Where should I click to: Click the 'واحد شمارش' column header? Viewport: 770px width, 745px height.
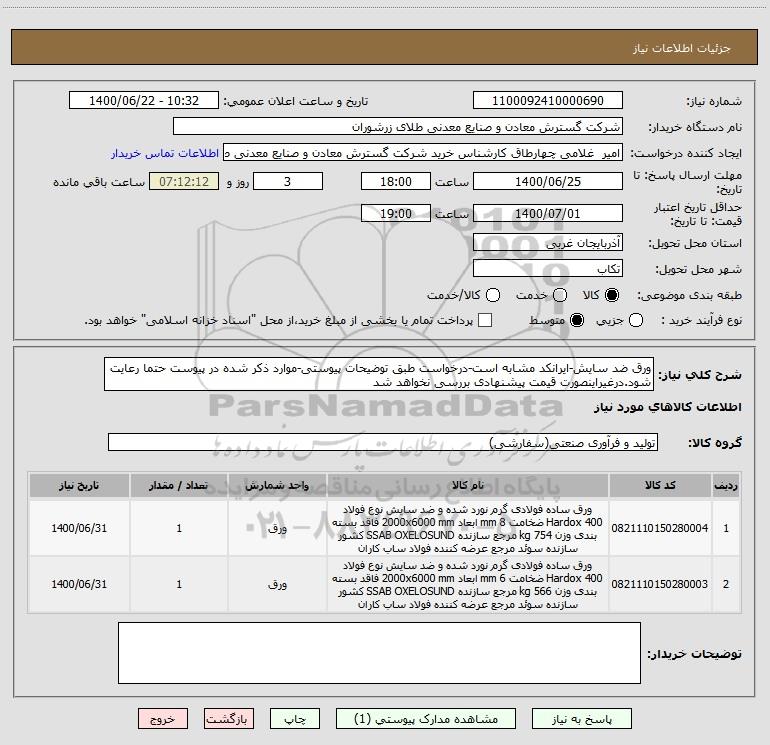point(277,485)
